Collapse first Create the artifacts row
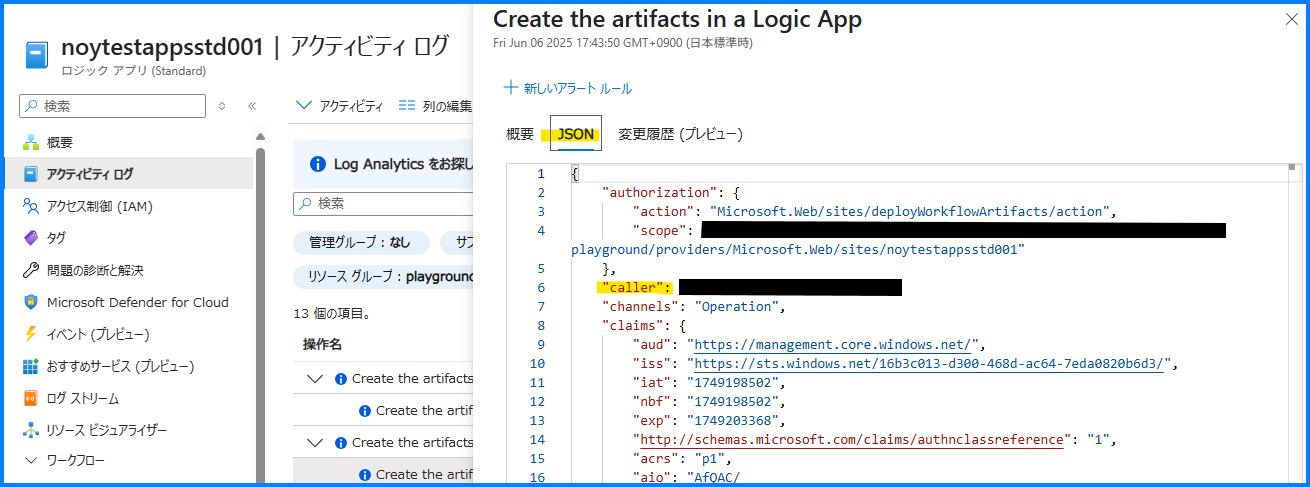The height and width of the screenshot is (487, 1310). (316, 379)
